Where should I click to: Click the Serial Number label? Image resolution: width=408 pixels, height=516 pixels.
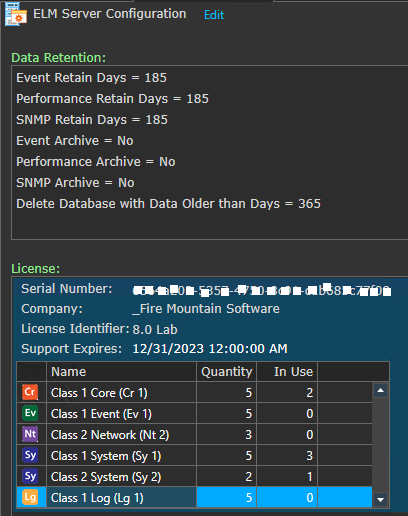pyautogui.click(x=67, y=289)
